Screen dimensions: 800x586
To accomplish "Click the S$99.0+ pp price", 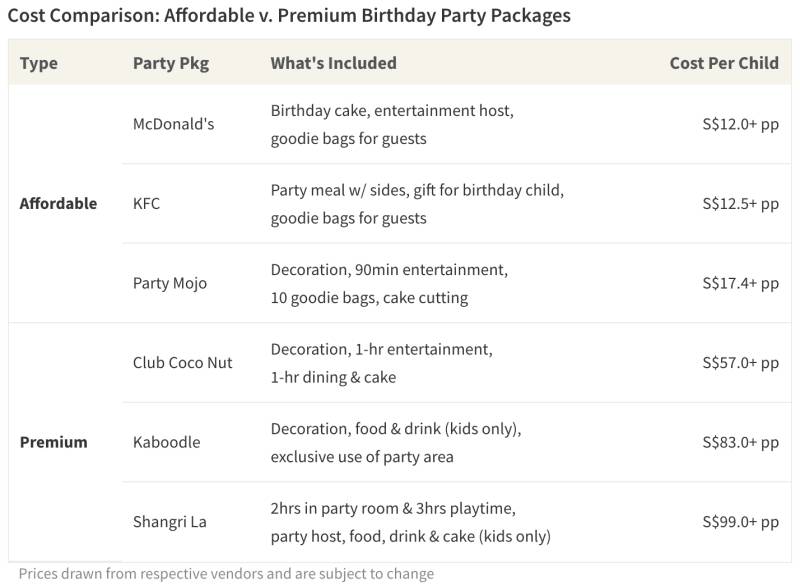I will [740, 521].
